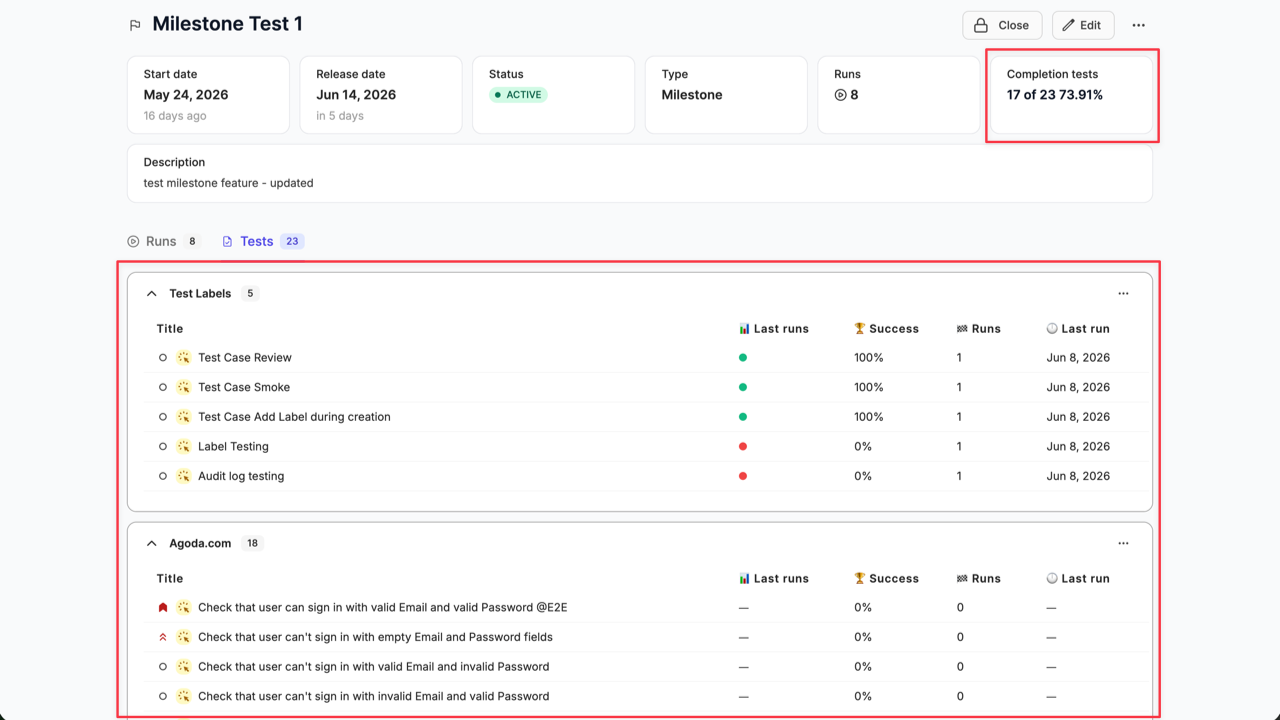Image resolution: width=1280 pixels, height=720 pixels.
Task: Open the Test Labels suite options menu
Action: pyautogui.click(x=1123, y=294)
